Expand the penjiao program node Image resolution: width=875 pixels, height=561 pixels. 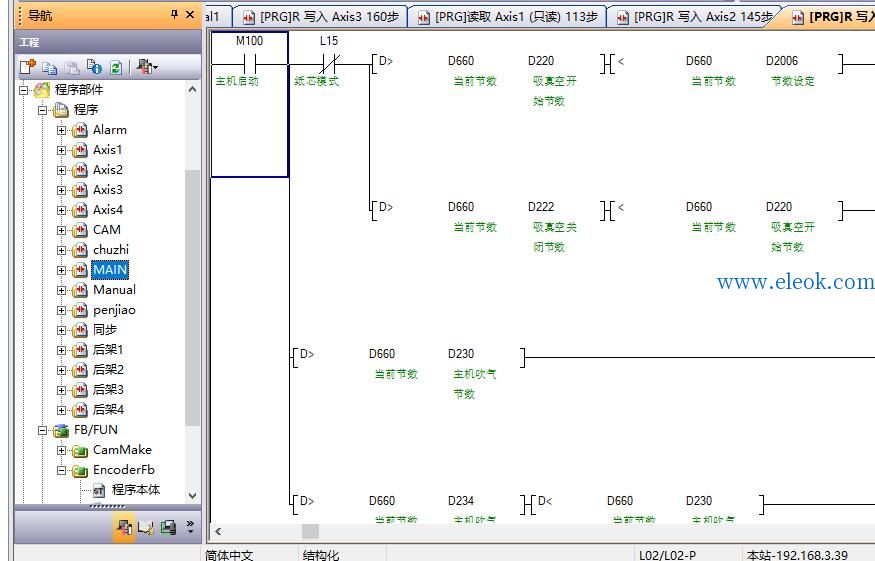click(61, 310)
